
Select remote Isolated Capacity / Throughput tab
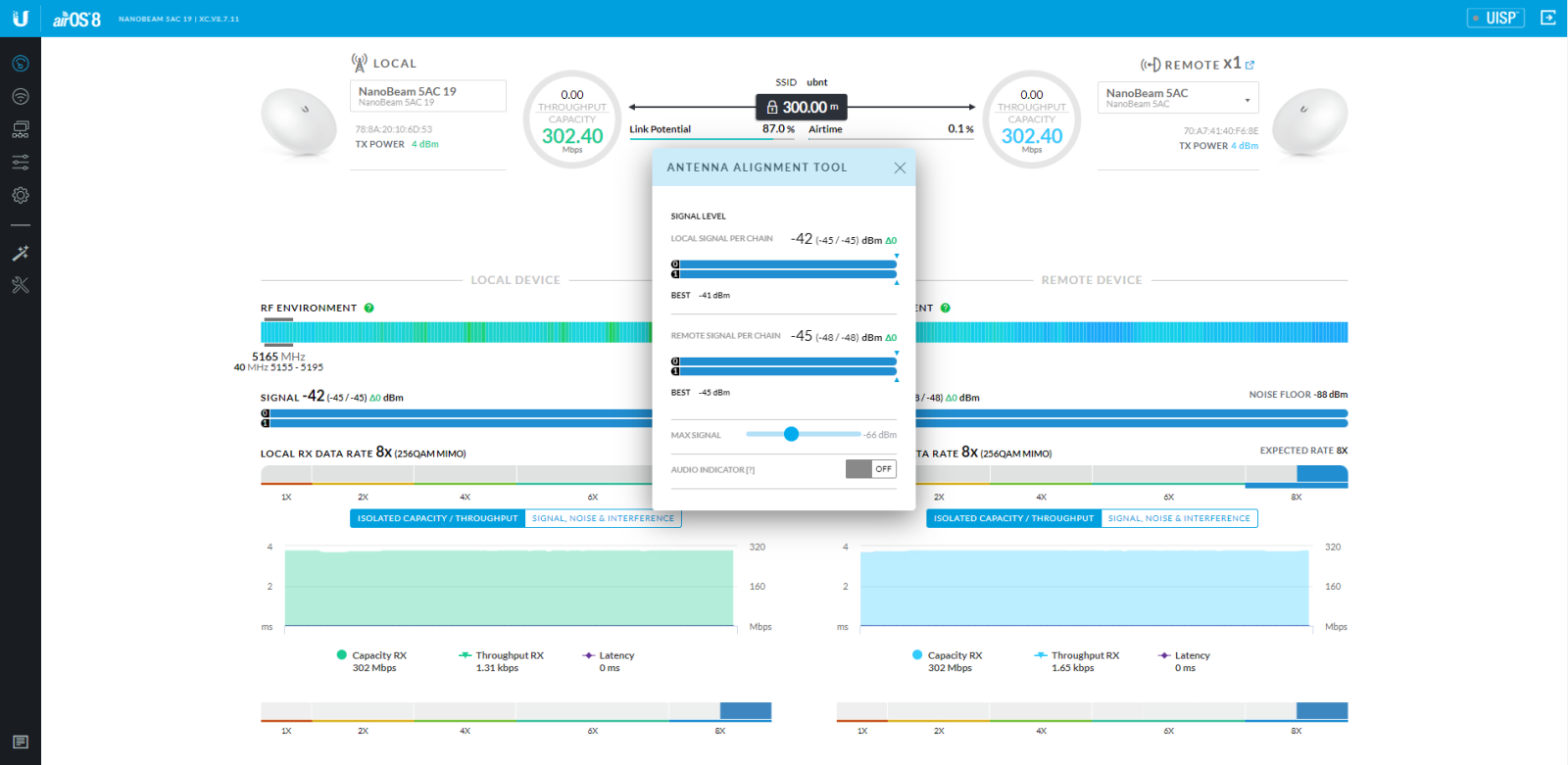(x=1013, y=518)
